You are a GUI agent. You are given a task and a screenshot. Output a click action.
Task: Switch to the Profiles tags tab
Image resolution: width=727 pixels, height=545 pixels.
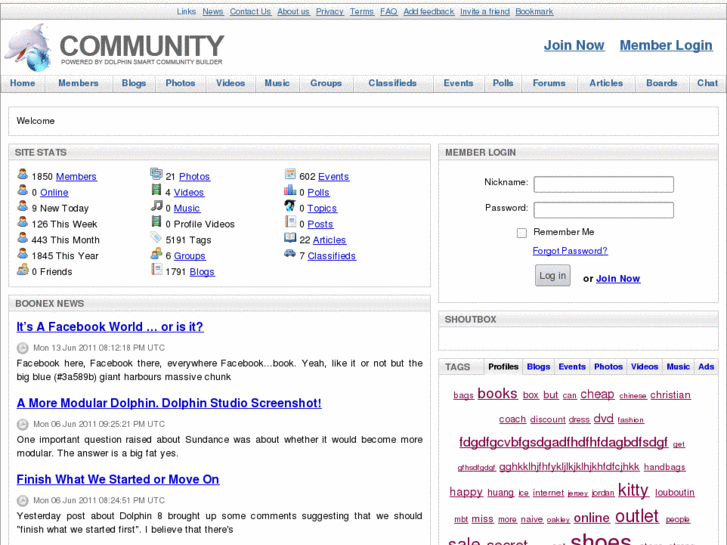[503, 366]
